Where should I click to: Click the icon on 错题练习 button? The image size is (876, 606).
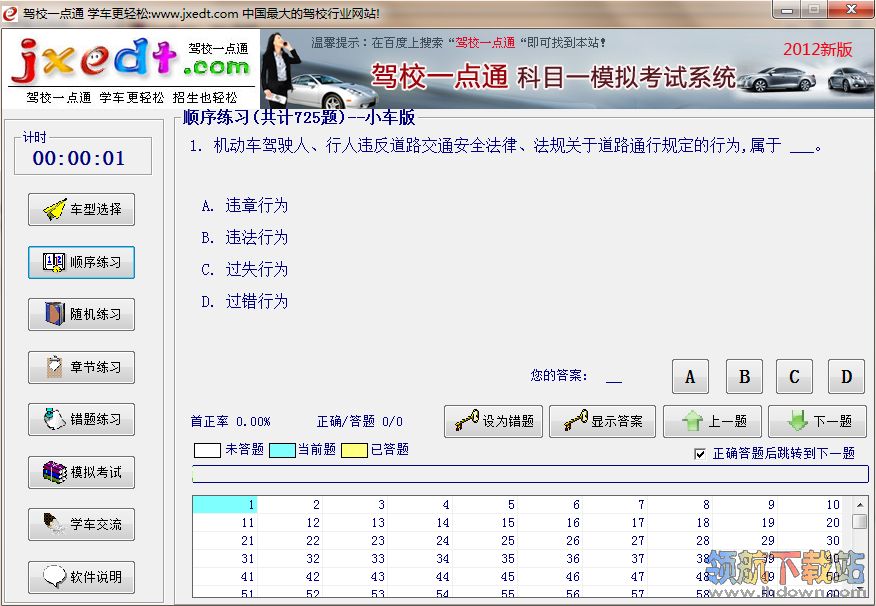55,419
